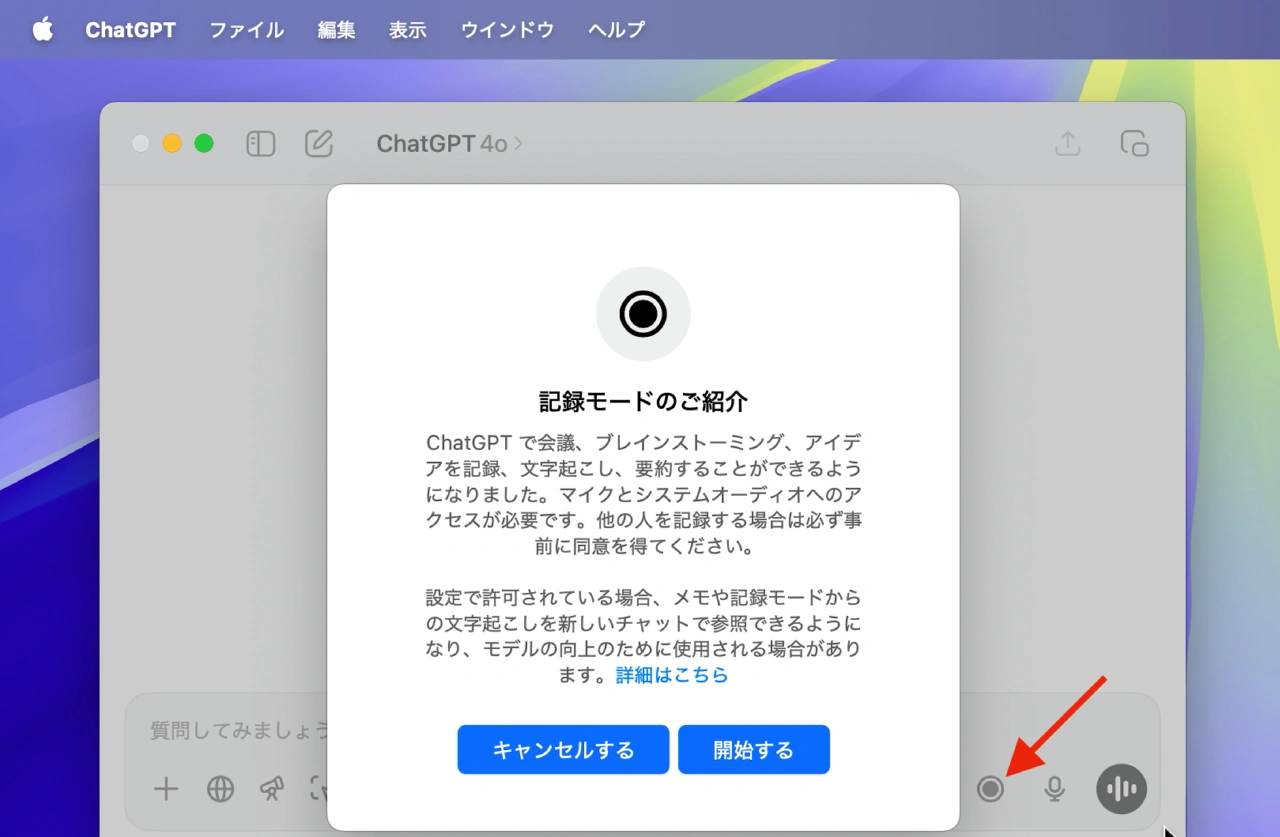
Task: Start voice mode with the waveform button
Action: tap(1121, 789)
